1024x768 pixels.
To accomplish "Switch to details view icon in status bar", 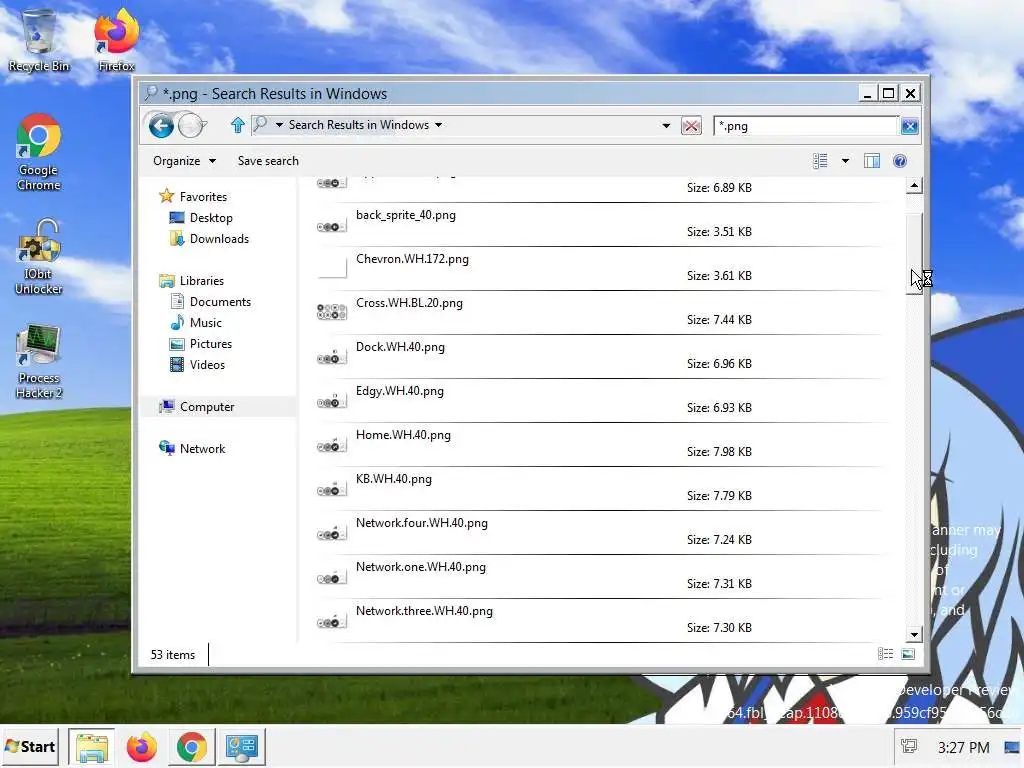I will pos(886,654).
